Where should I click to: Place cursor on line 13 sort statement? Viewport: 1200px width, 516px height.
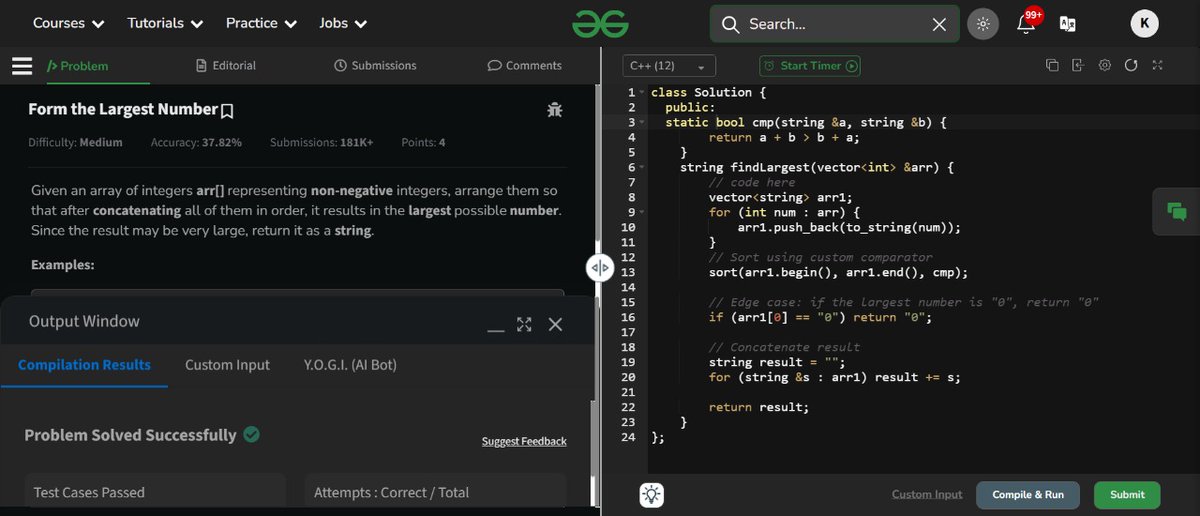coord(838,272)
